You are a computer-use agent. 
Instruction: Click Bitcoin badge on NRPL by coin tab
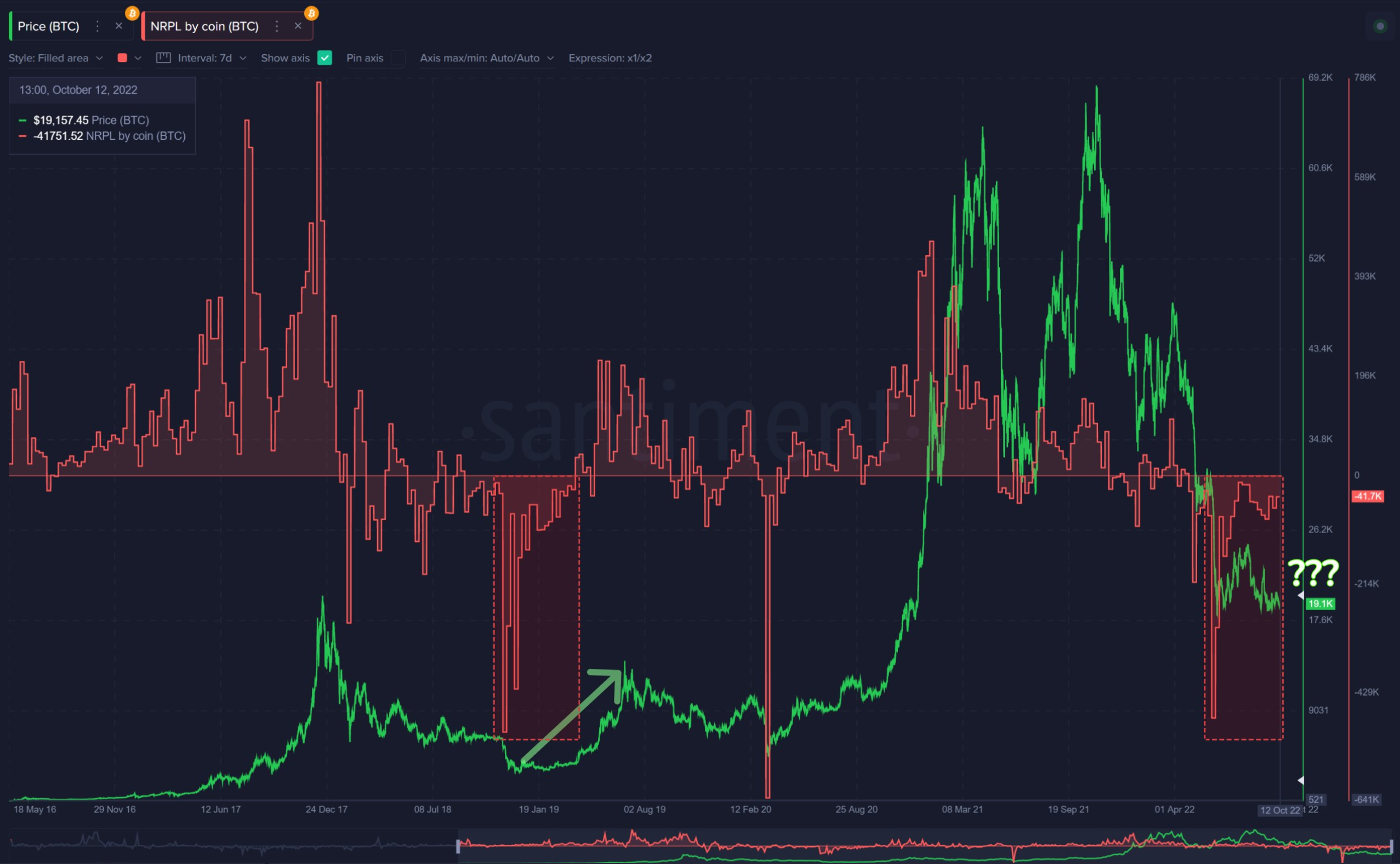[x=311, y=13]
